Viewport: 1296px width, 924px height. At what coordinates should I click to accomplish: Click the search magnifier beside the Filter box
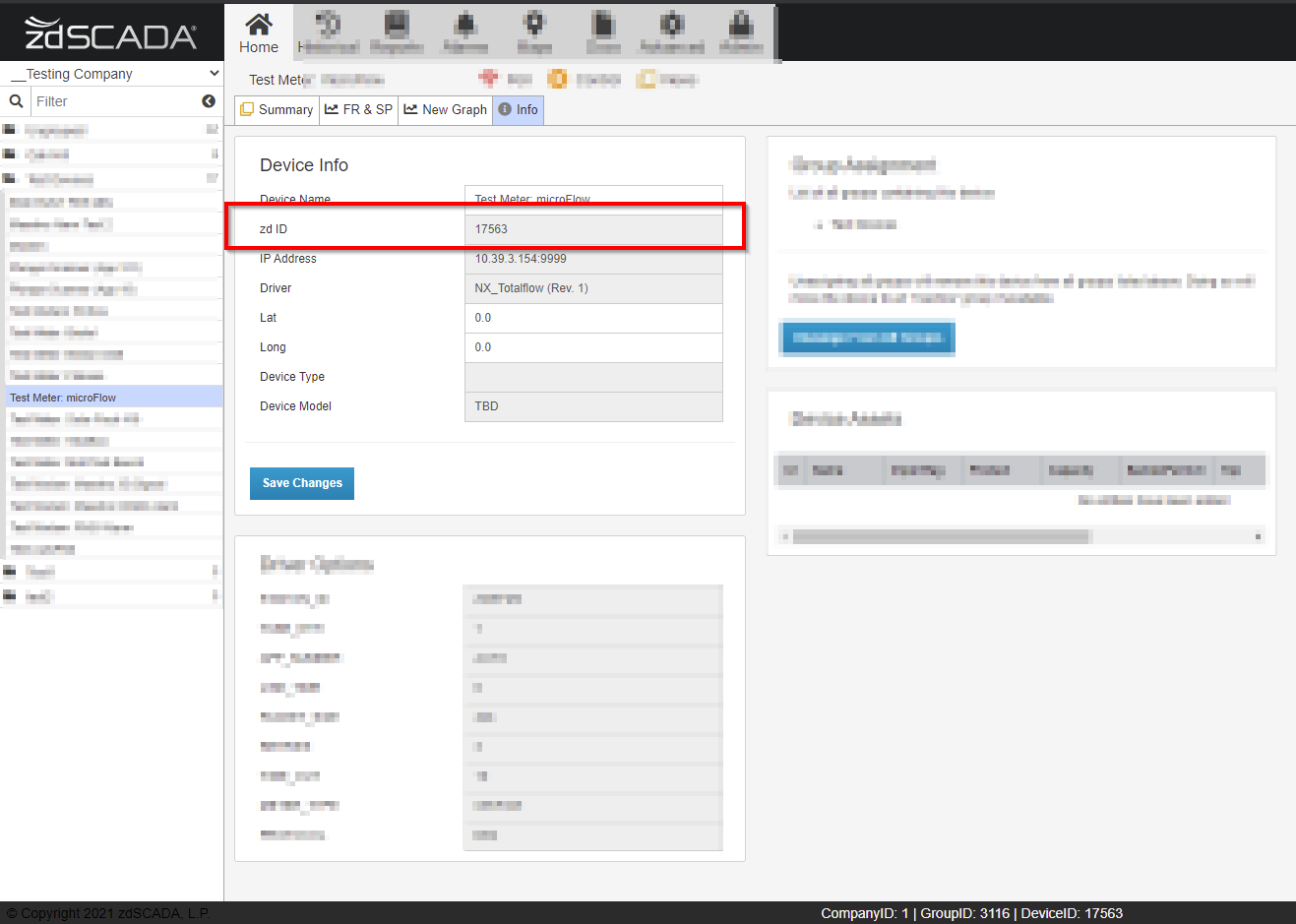(x=16, y=101)
